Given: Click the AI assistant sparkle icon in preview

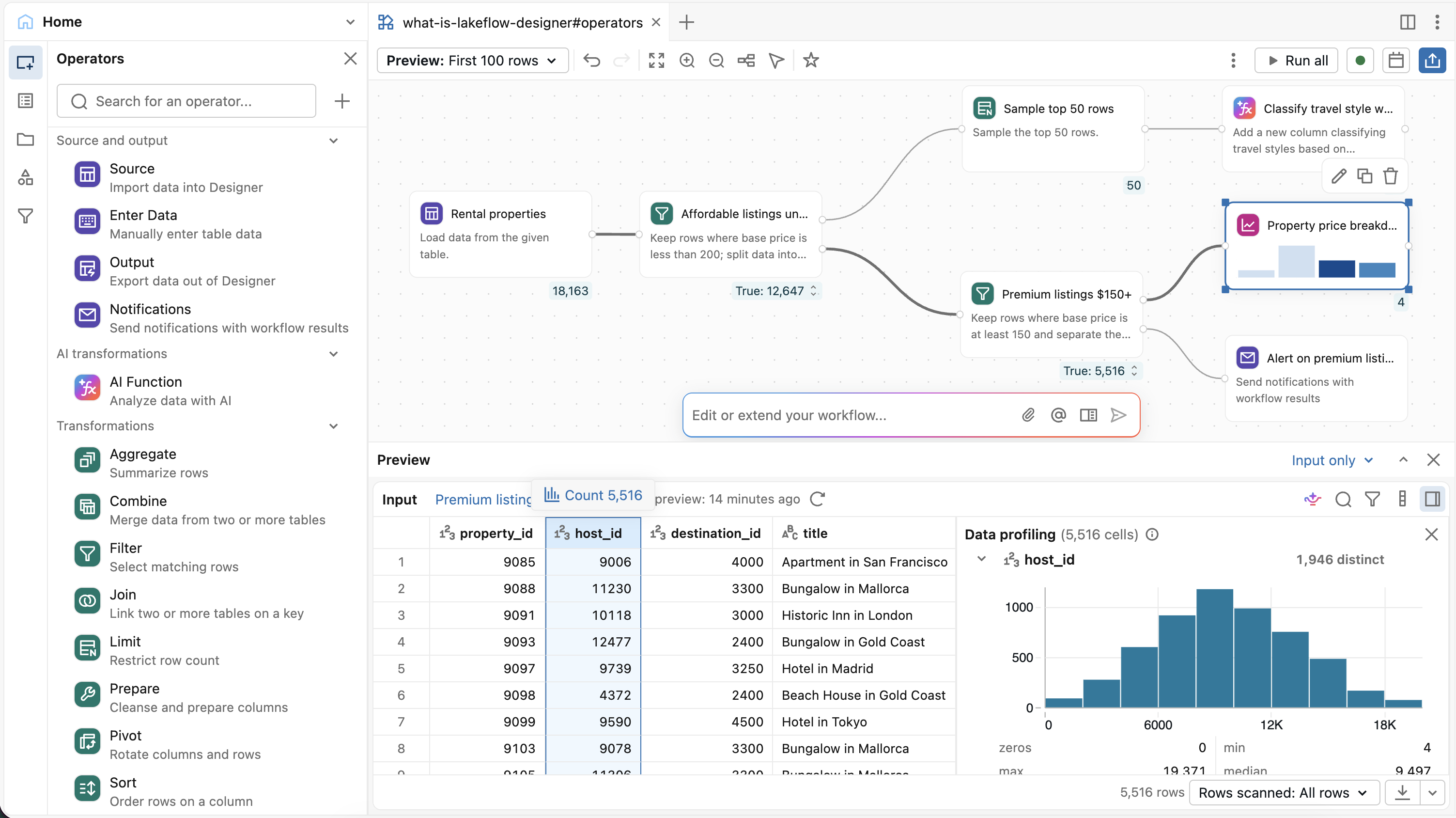Looking at the screenshot, I should (x=1313, y=499).
